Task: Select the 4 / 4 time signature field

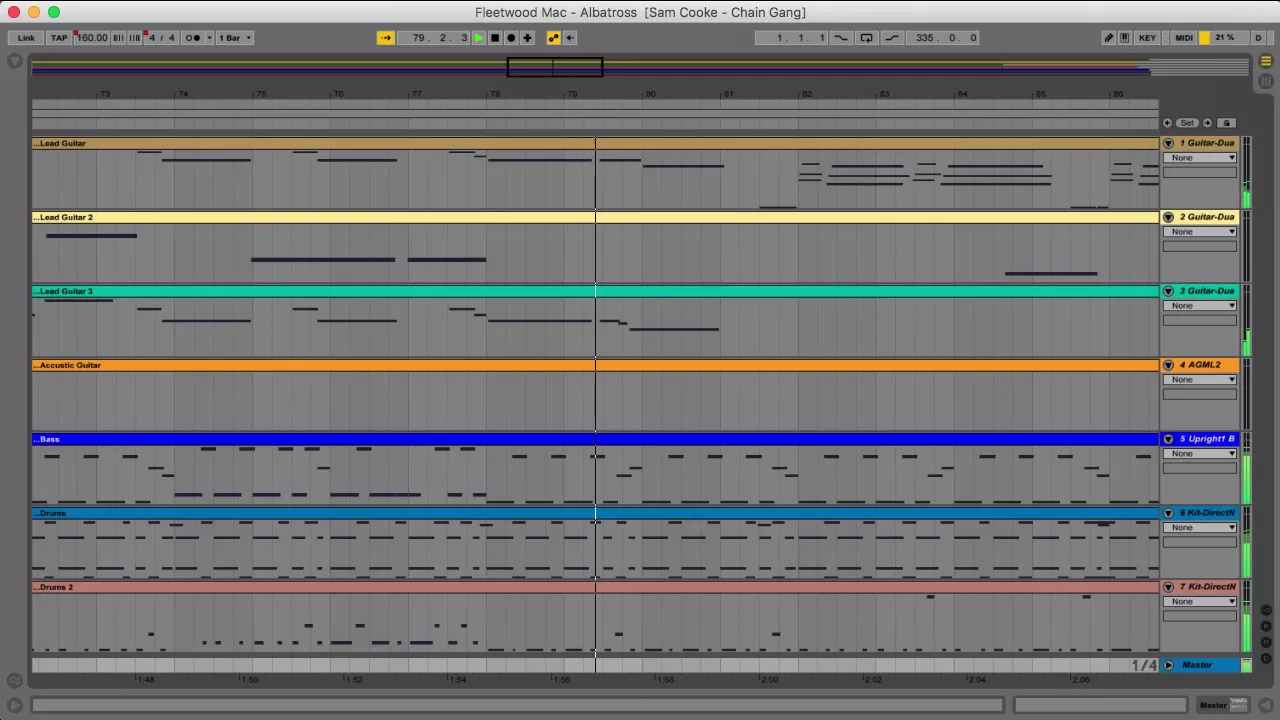Action: (x=161, y=38)
